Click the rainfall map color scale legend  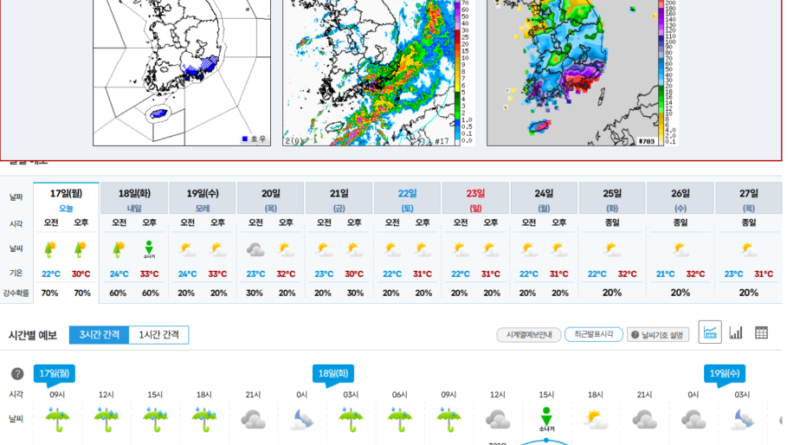click(668, 72)
